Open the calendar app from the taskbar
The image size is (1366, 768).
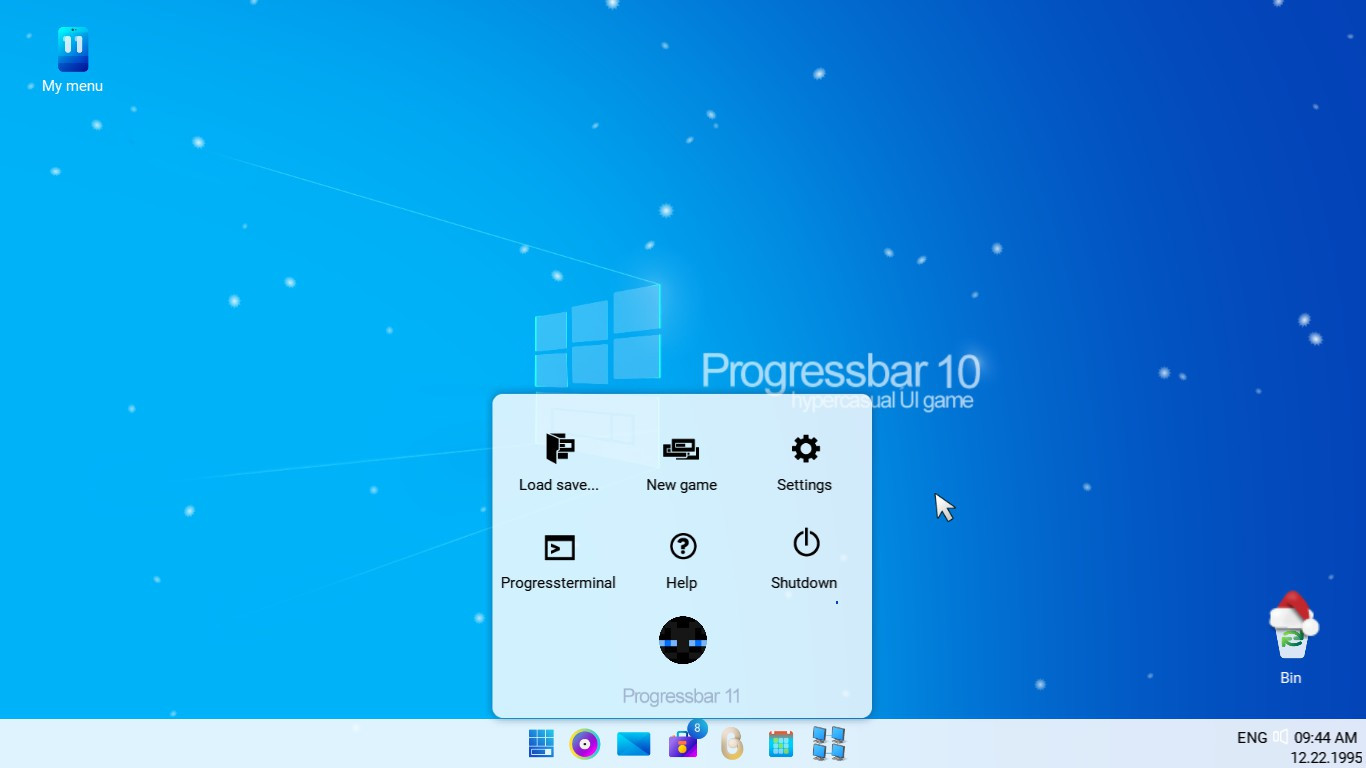pos(780,744)
